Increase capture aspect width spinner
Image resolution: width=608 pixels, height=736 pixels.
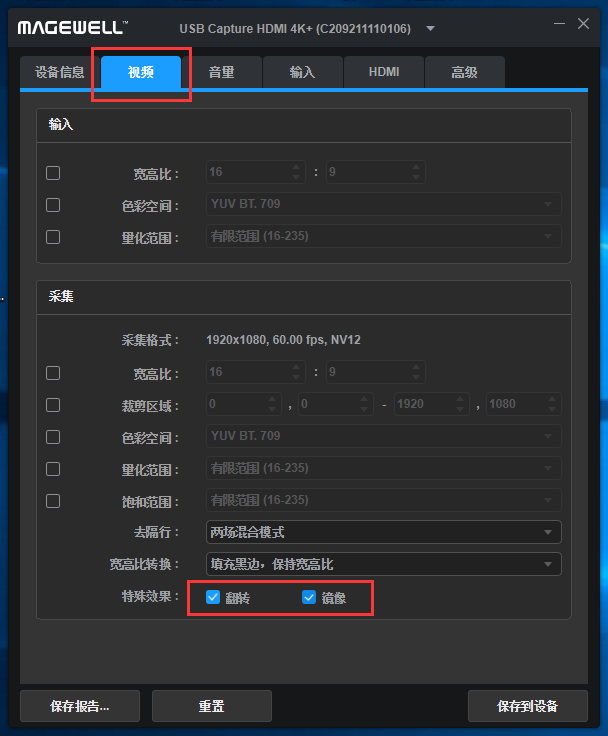(x=296, y=367)
